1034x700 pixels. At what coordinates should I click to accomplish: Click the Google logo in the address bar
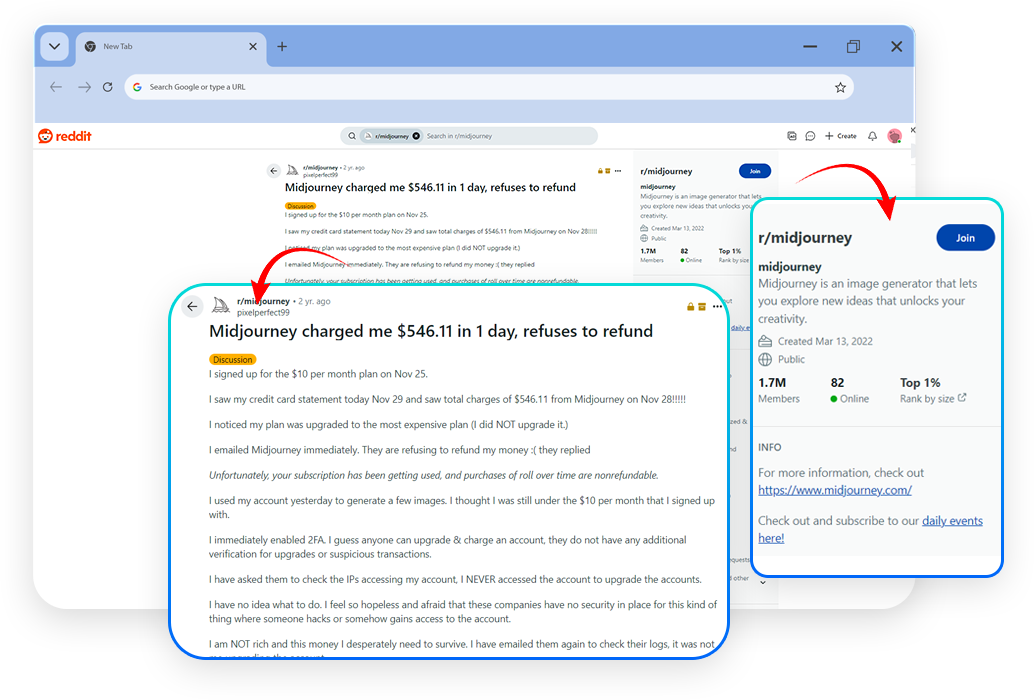pos(137,87)
